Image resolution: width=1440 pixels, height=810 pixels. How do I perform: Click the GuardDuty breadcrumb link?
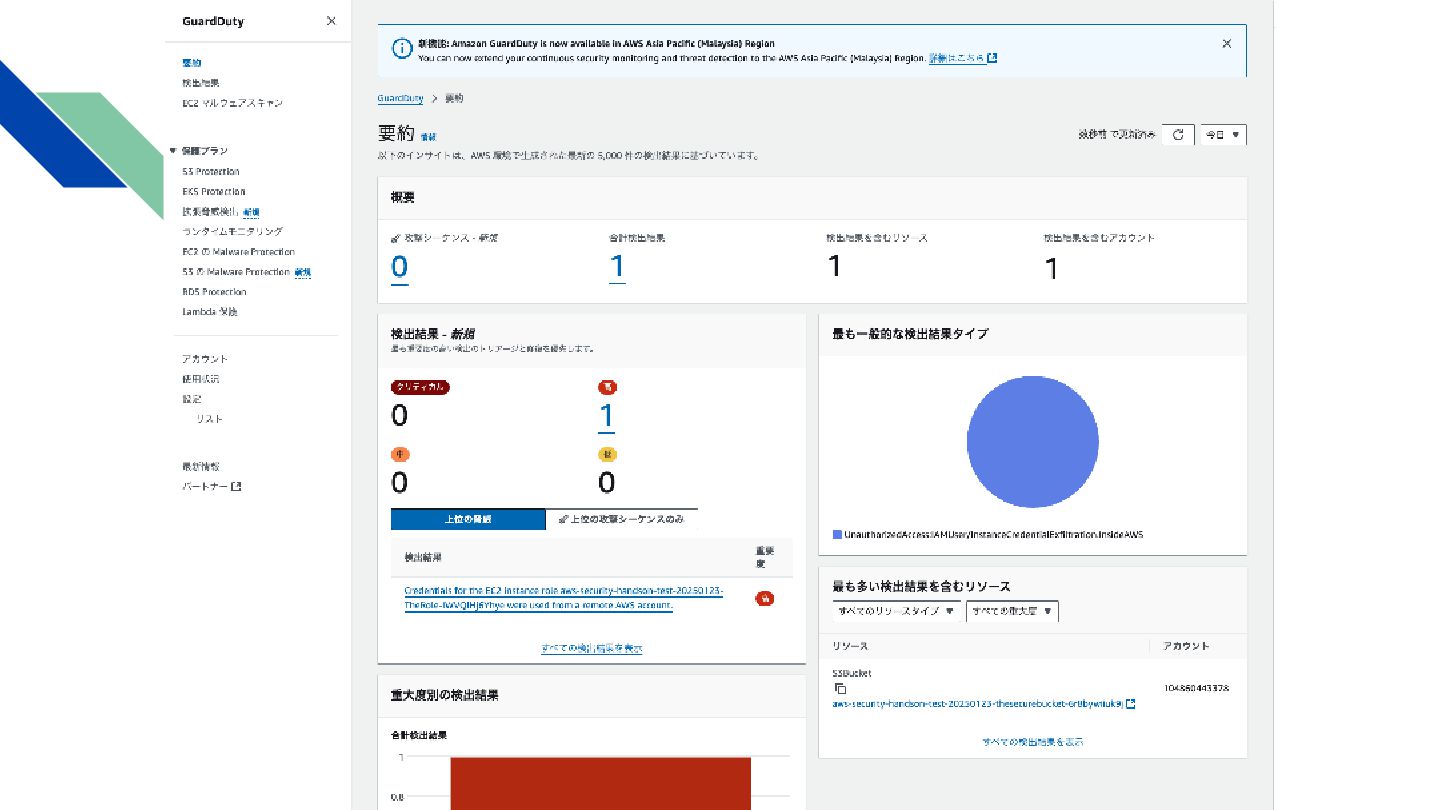coord(400,98)
